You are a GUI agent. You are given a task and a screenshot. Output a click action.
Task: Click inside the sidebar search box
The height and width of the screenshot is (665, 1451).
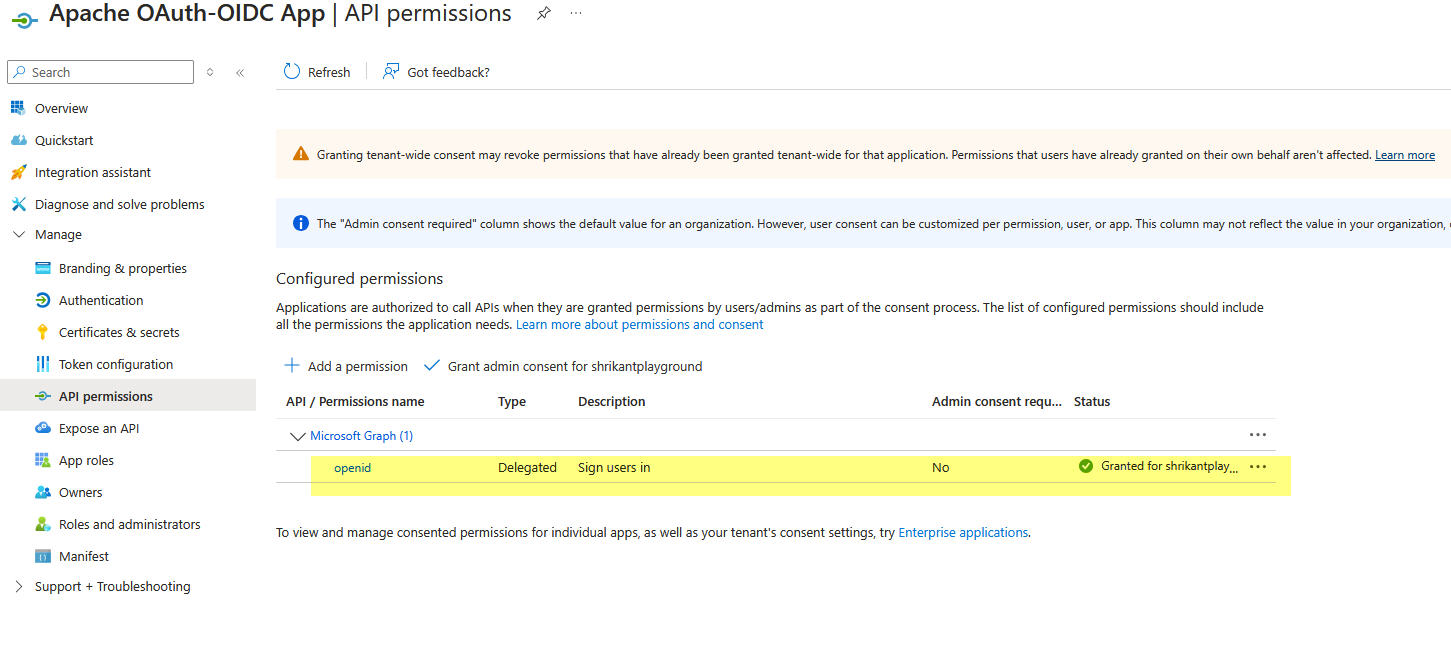pyautogui.click(x=100, y=71)
